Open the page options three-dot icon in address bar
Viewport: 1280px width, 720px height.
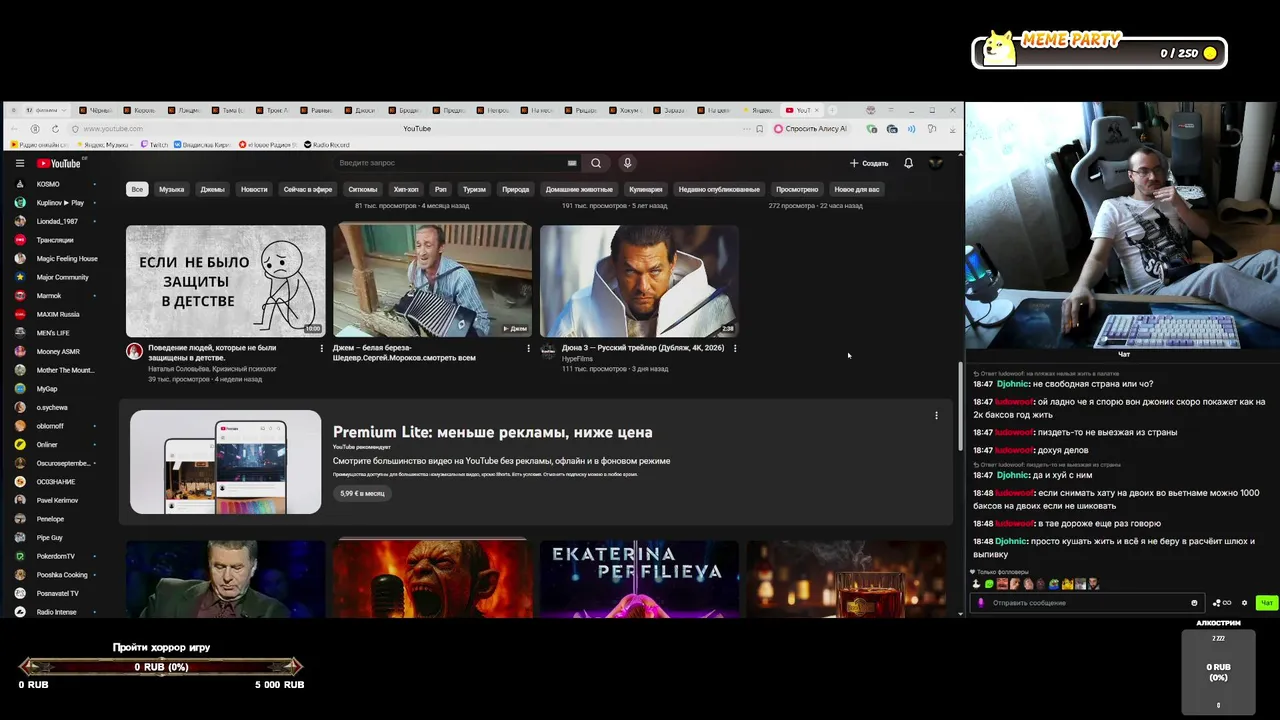(x=746, y=129)
